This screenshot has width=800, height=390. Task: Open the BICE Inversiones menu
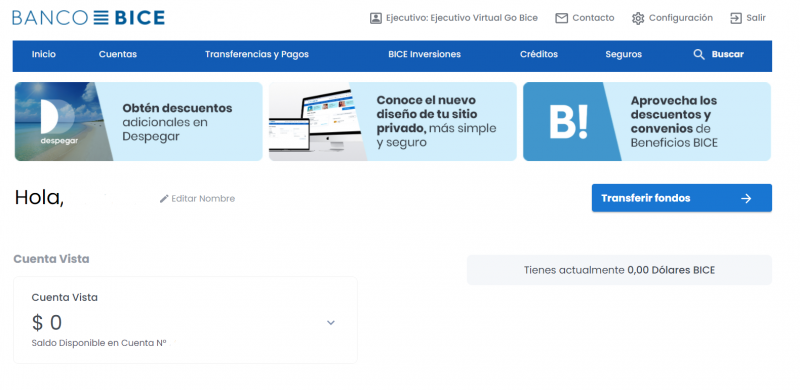tap(424, 54)
